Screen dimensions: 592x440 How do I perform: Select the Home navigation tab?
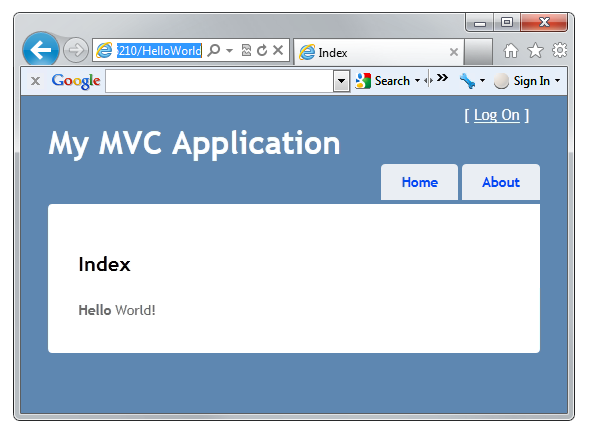(419, 182)
